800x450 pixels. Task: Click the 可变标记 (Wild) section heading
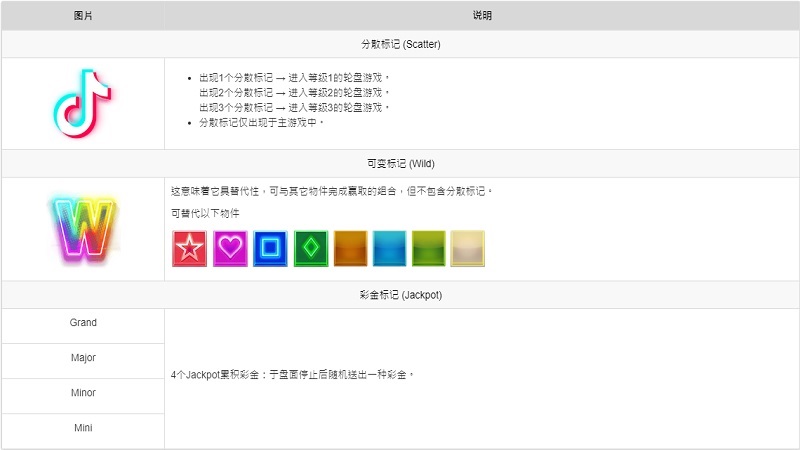401,164
